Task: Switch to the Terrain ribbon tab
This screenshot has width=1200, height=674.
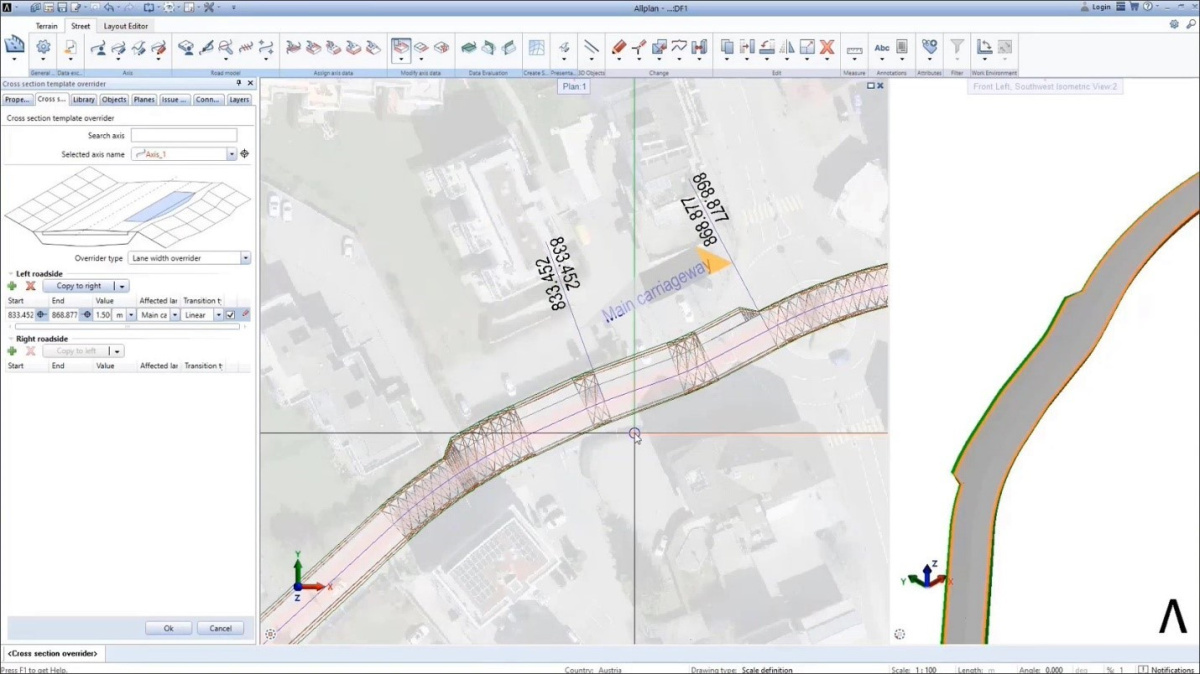Action: (x=47, y=26)
